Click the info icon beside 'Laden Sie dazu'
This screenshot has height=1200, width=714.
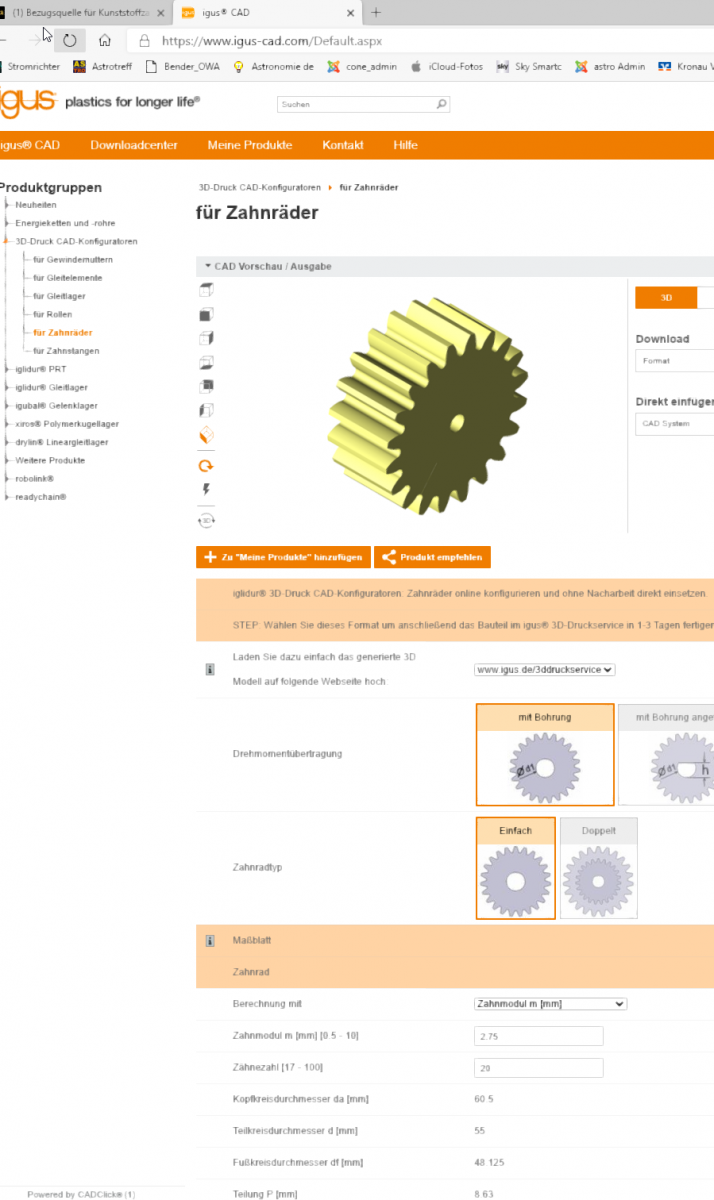pos(210,670)
